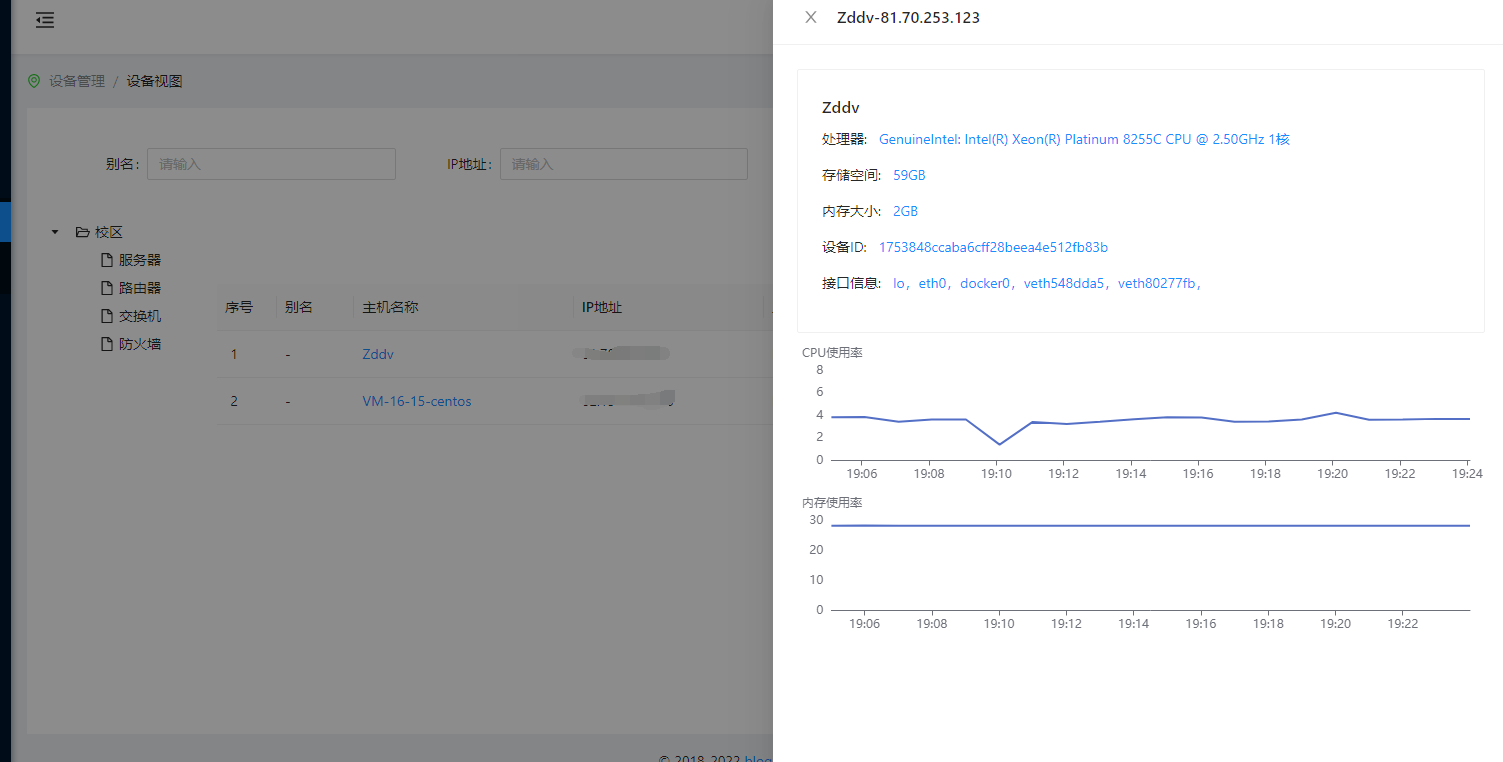The height and width of the screenshot is (762, 1503).
Task: Select the 校区 tree label
Action: 109,232
